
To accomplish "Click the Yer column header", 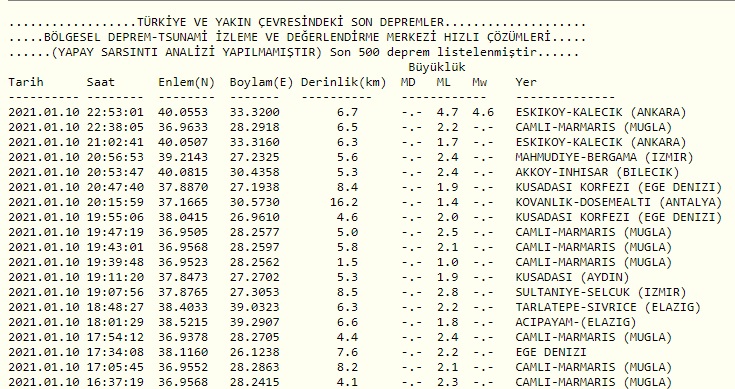I will pyautogui.click(x=526, y=82).
